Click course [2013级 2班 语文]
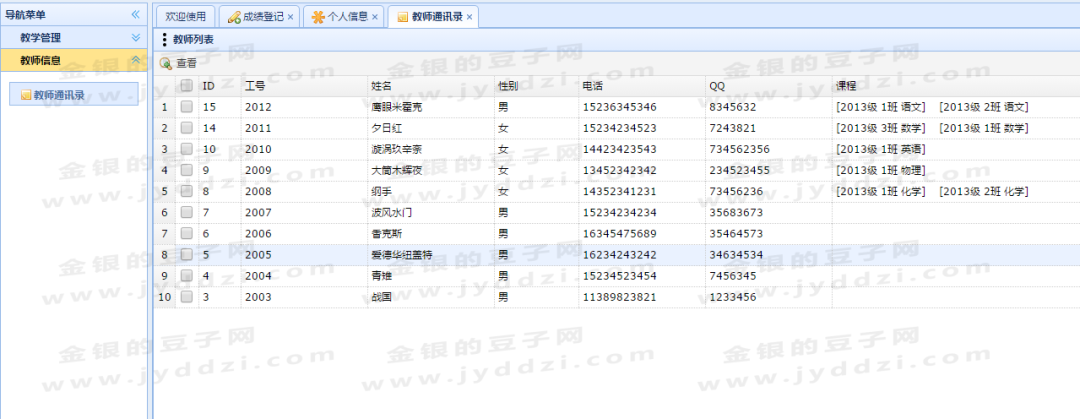Image resolution: width=1080 pixels, height=419 pixels. click(984, 107)
